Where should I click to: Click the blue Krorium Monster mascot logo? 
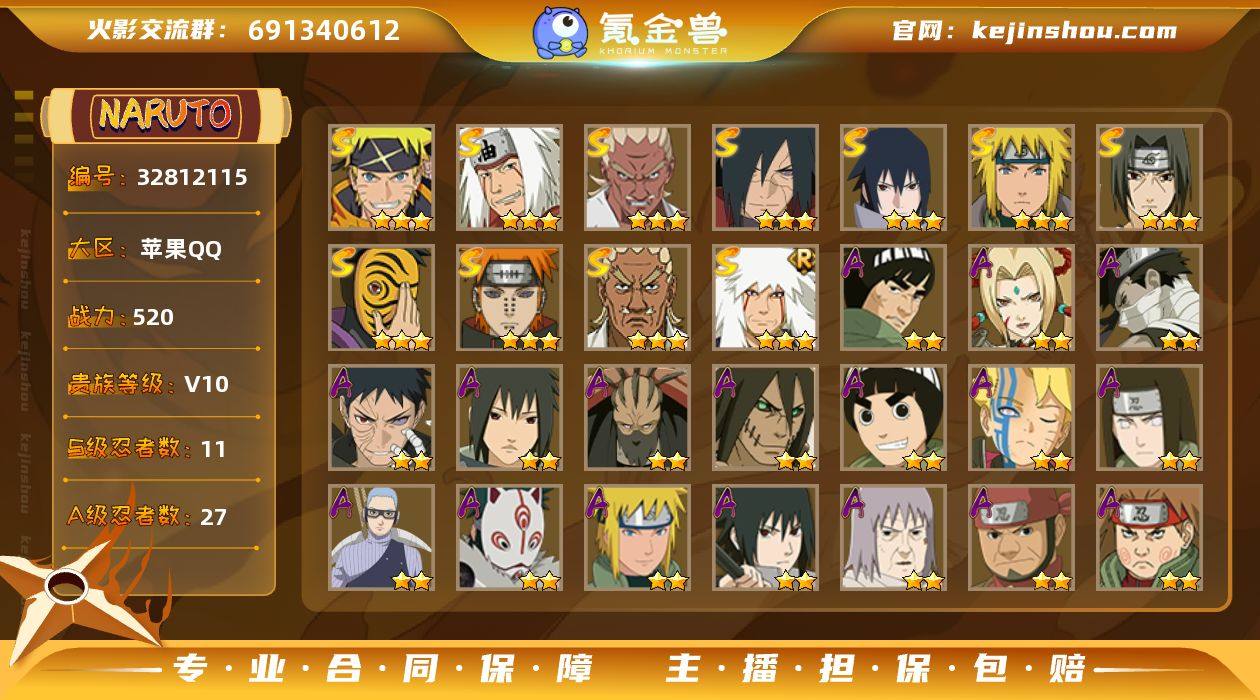(560, 32)
